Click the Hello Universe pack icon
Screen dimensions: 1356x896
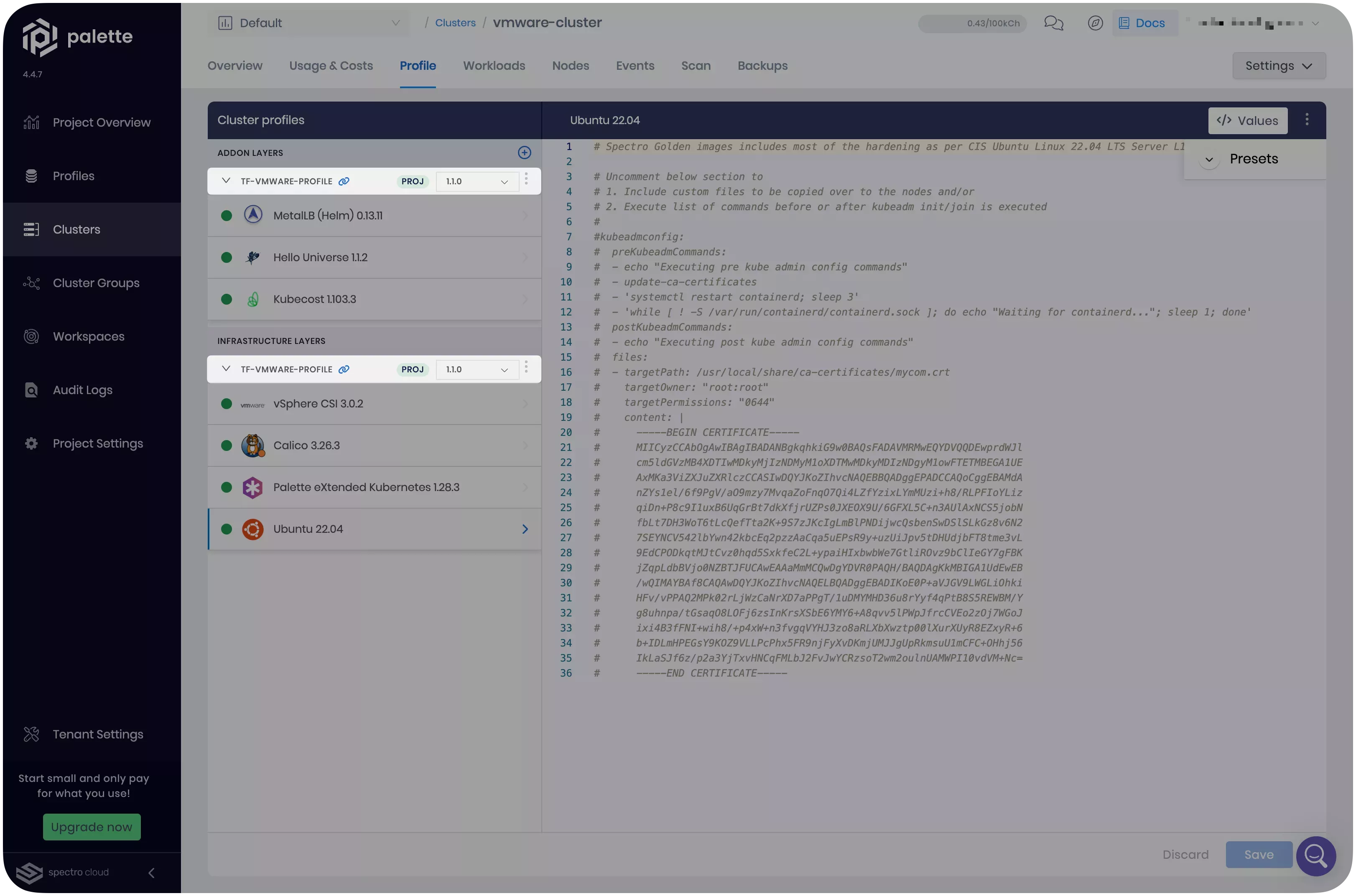pos(253,257)
